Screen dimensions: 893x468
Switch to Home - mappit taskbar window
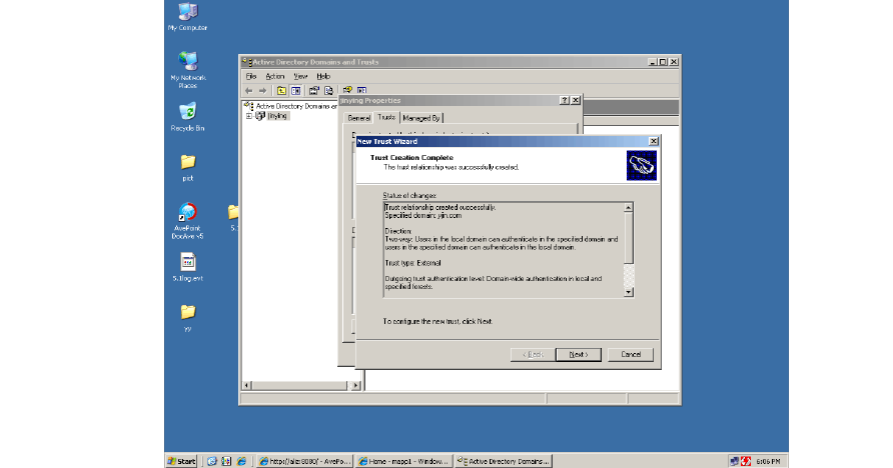click(x=403, y=461)
